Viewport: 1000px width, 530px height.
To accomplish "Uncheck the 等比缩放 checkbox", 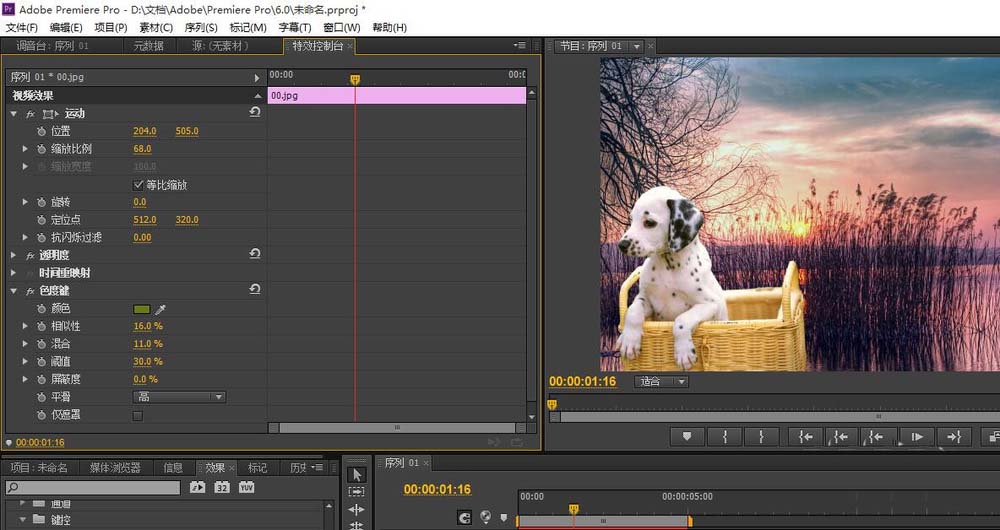I will [138, 185].
